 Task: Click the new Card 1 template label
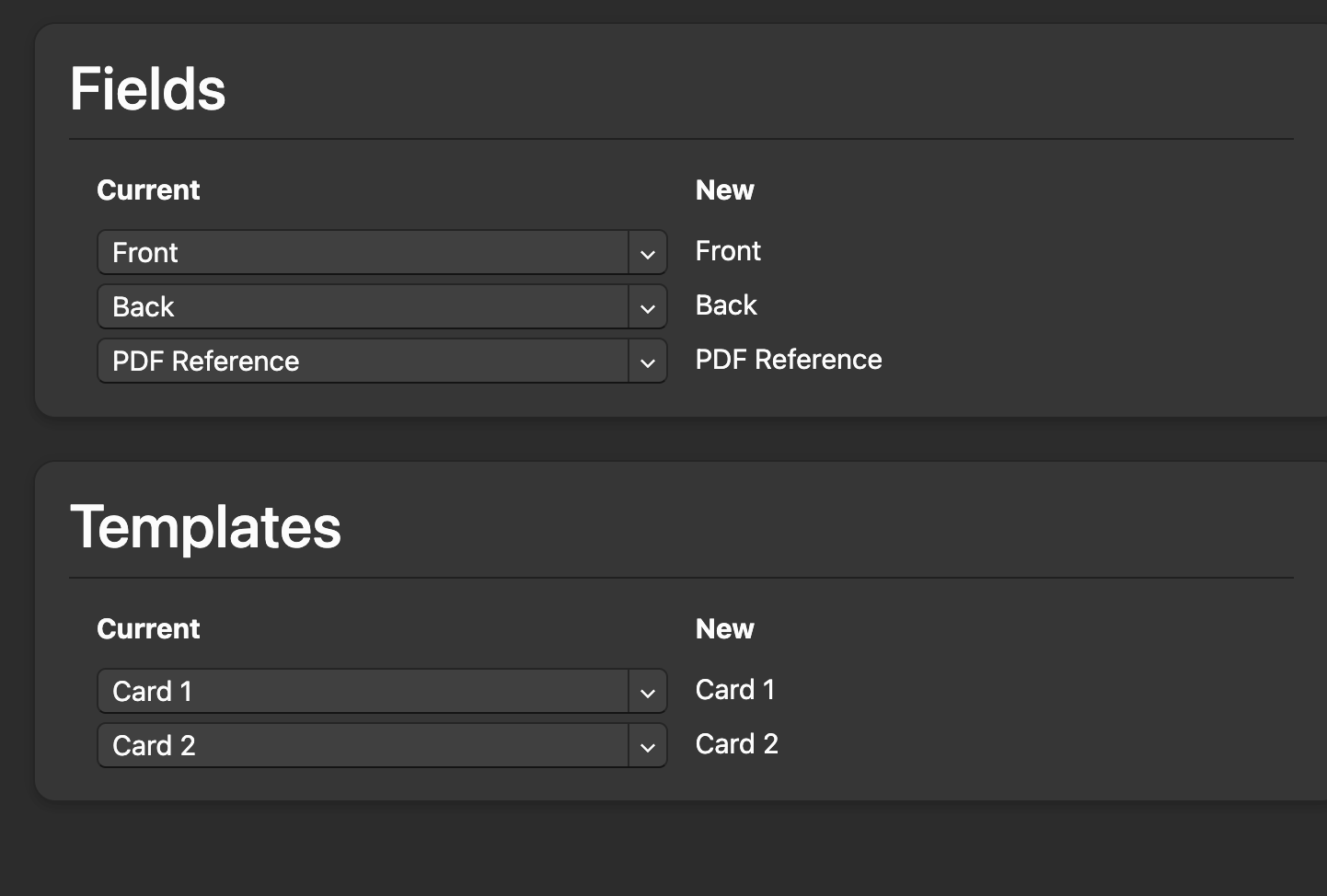click(x=735, y=690)
